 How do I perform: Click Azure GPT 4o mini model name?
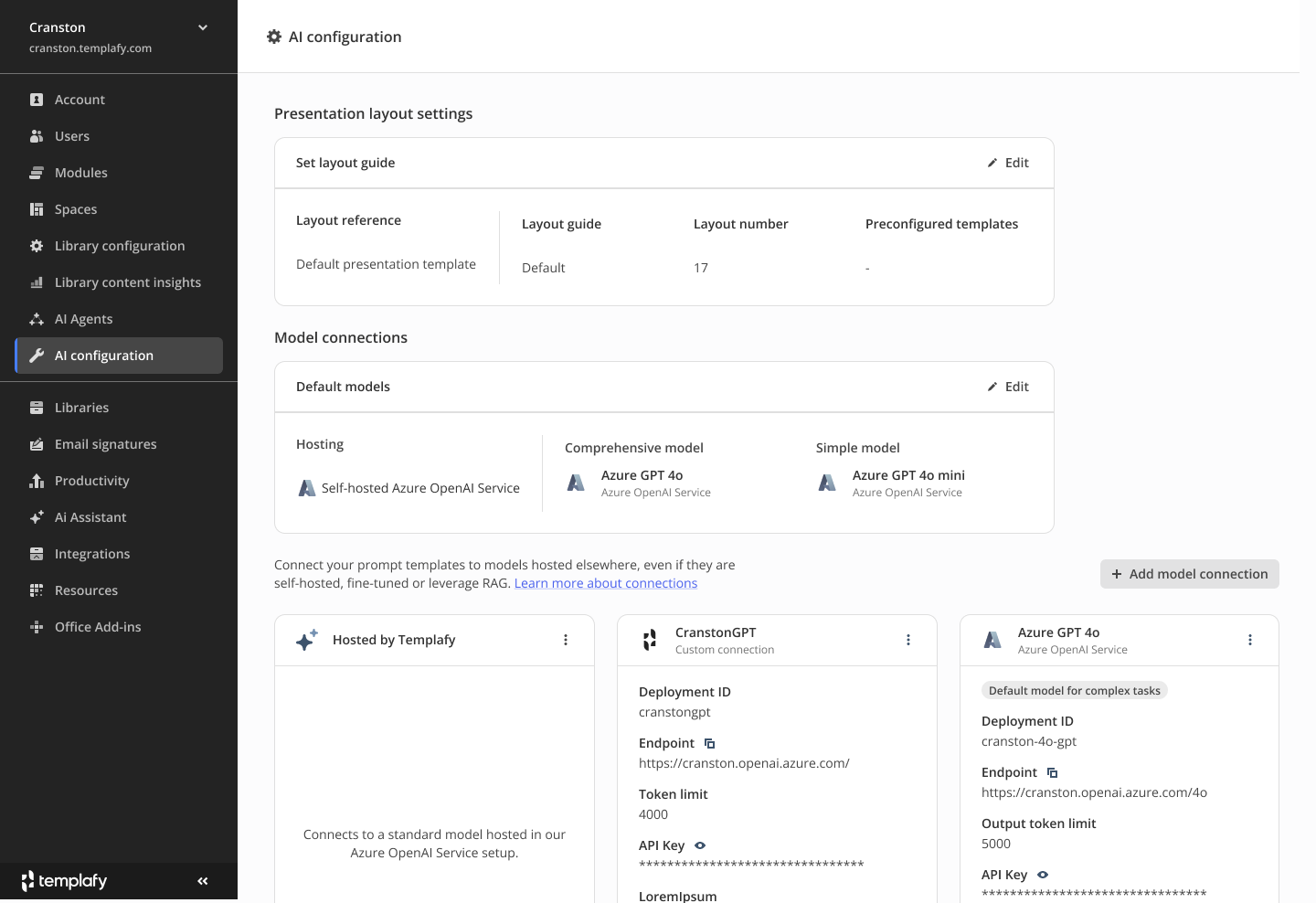click(908, 475)
